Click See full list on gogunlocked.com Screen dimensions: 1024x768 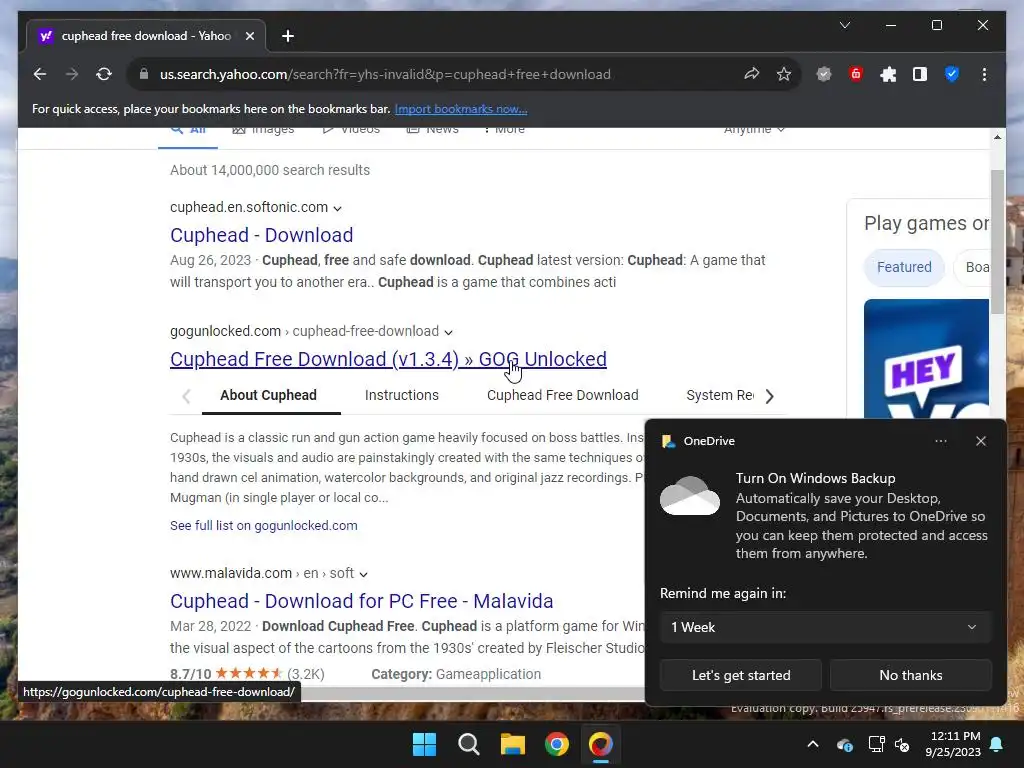click(263, 526)
